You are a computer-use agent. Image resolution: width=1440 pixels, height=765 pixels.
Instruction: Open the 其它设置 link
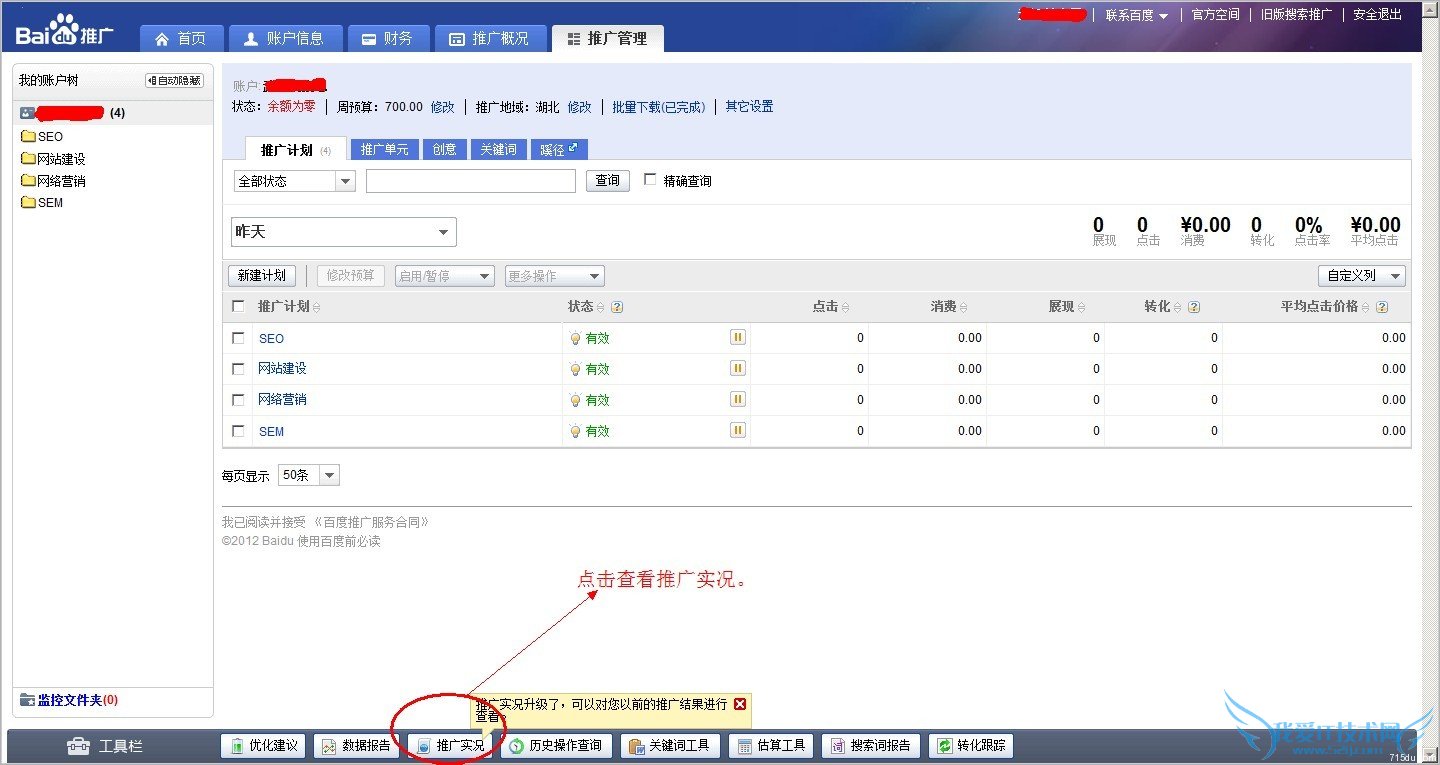coord(749,107)
